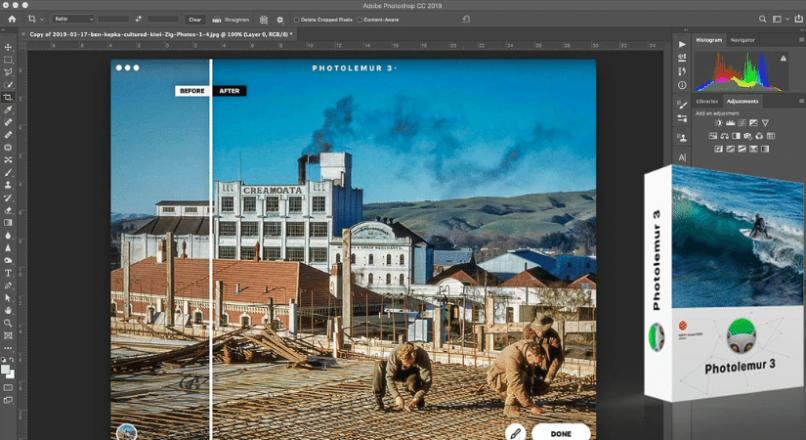806x440 pixels.
Task: Add a Hue/Saturation adjustment
Action: 713,136
